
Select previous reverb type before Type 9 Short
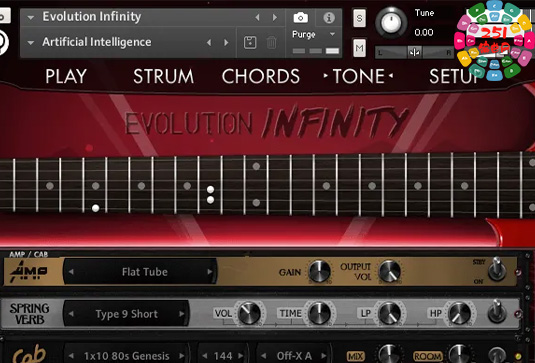click(71, 314)
